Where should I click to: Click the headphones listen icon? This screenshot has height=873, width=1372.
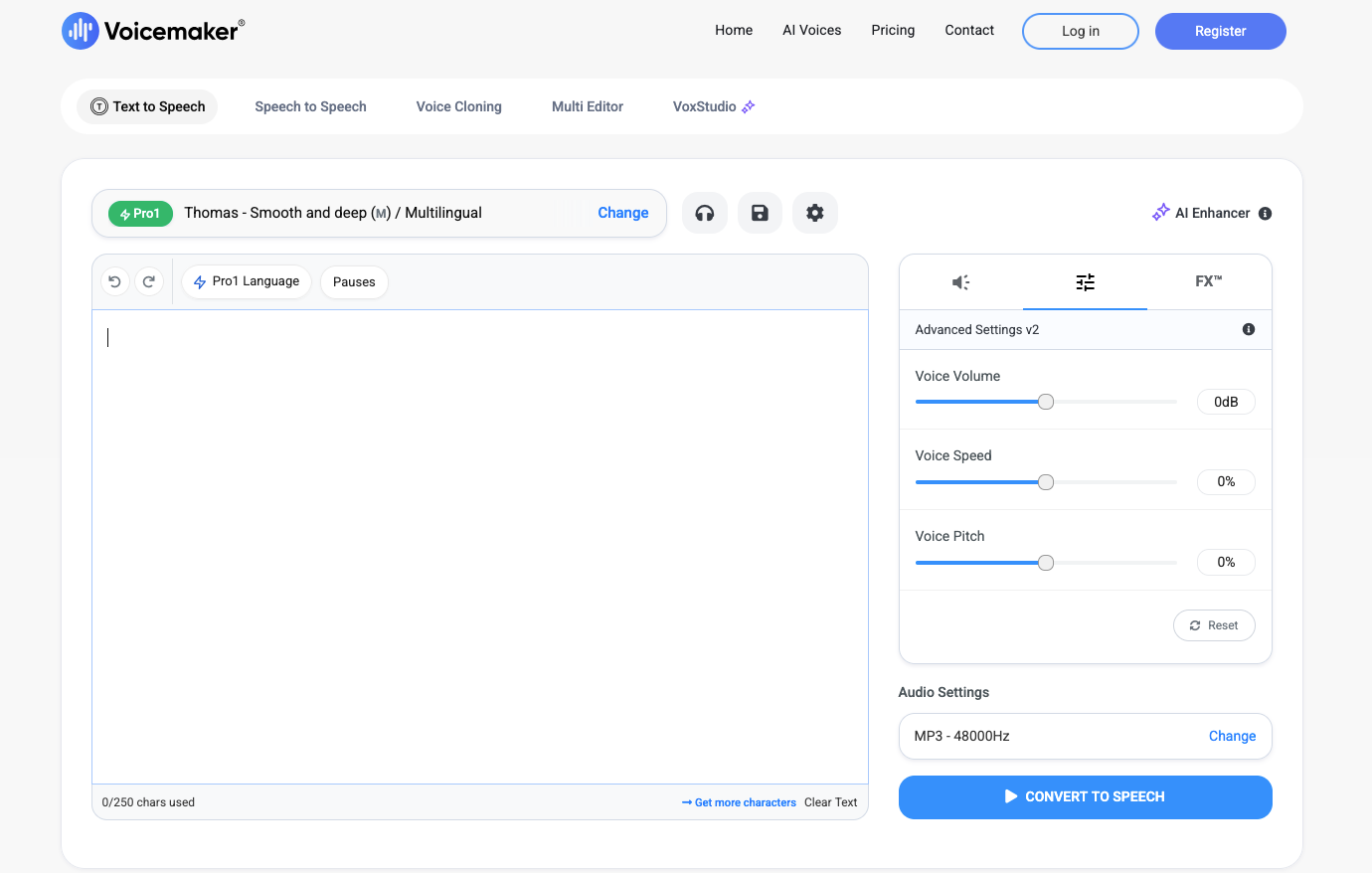(x=705, y=213)
